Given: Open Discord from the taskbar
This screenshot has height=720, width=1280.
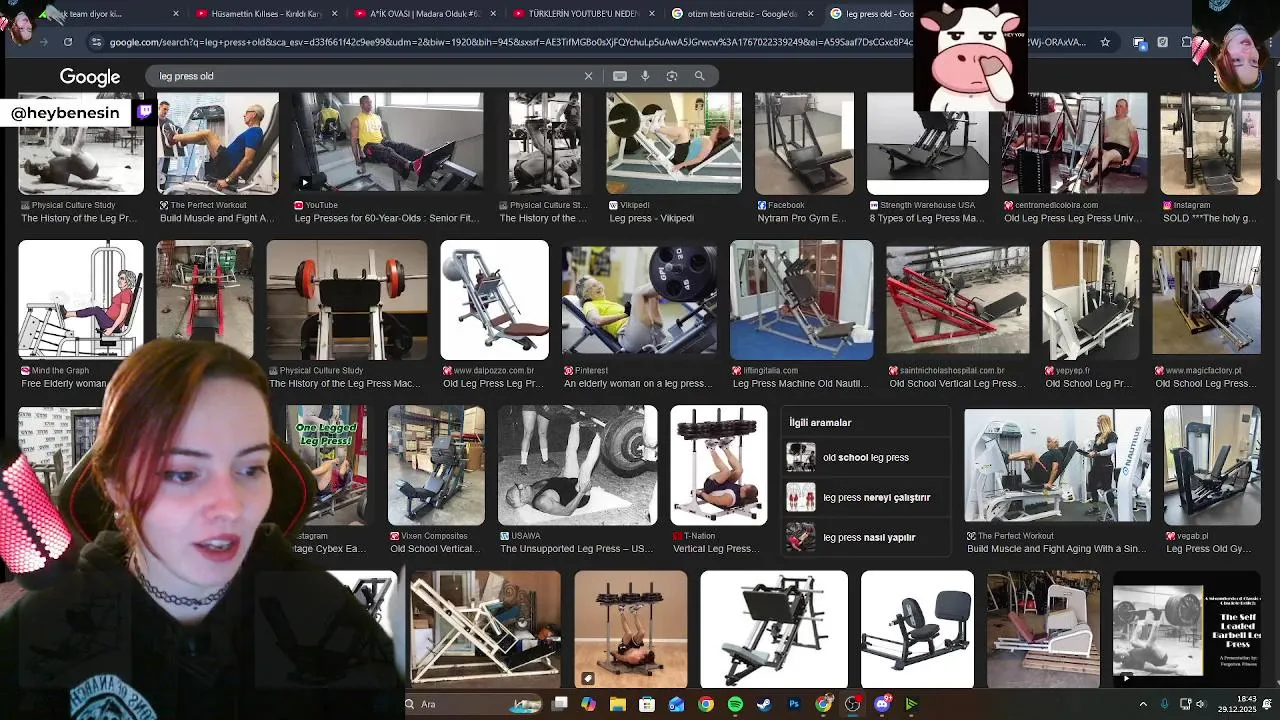Looking at the screenshot, I should point(882,704).
